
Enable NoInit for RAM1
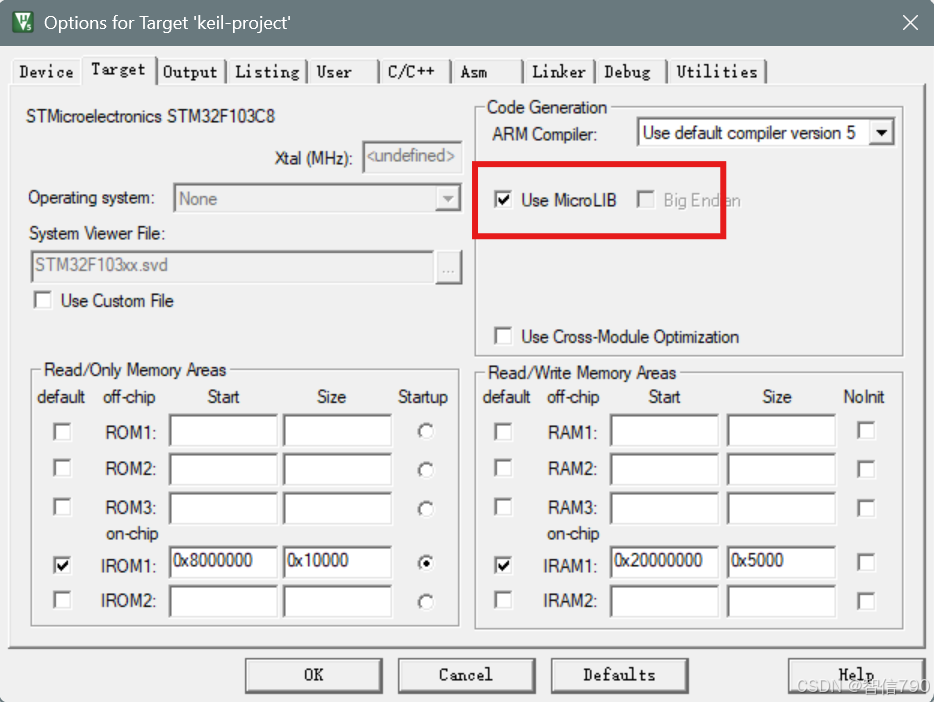point(866,430)
